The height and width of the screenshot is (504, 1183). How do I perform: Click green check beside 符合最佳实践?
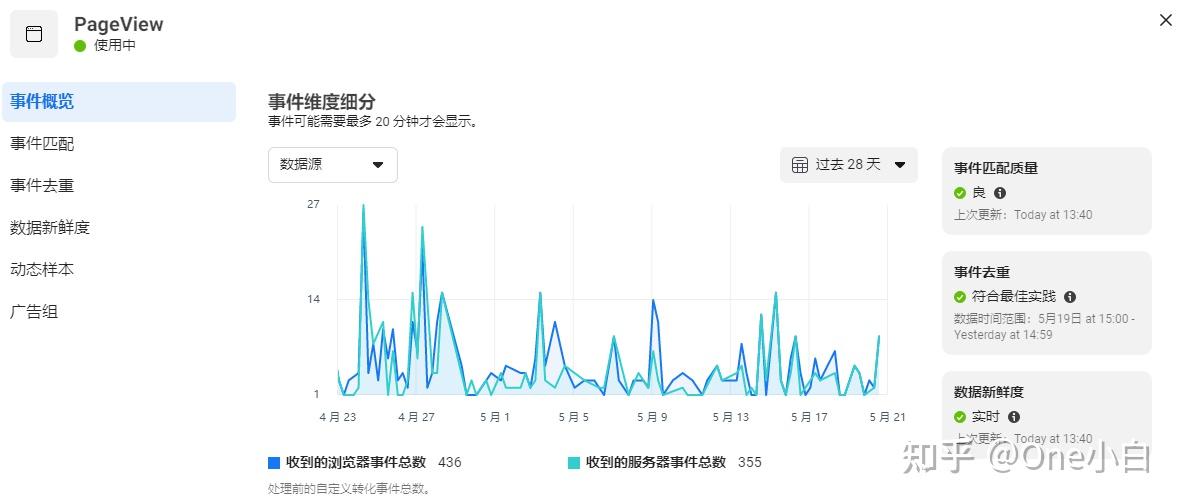point(960,297)
